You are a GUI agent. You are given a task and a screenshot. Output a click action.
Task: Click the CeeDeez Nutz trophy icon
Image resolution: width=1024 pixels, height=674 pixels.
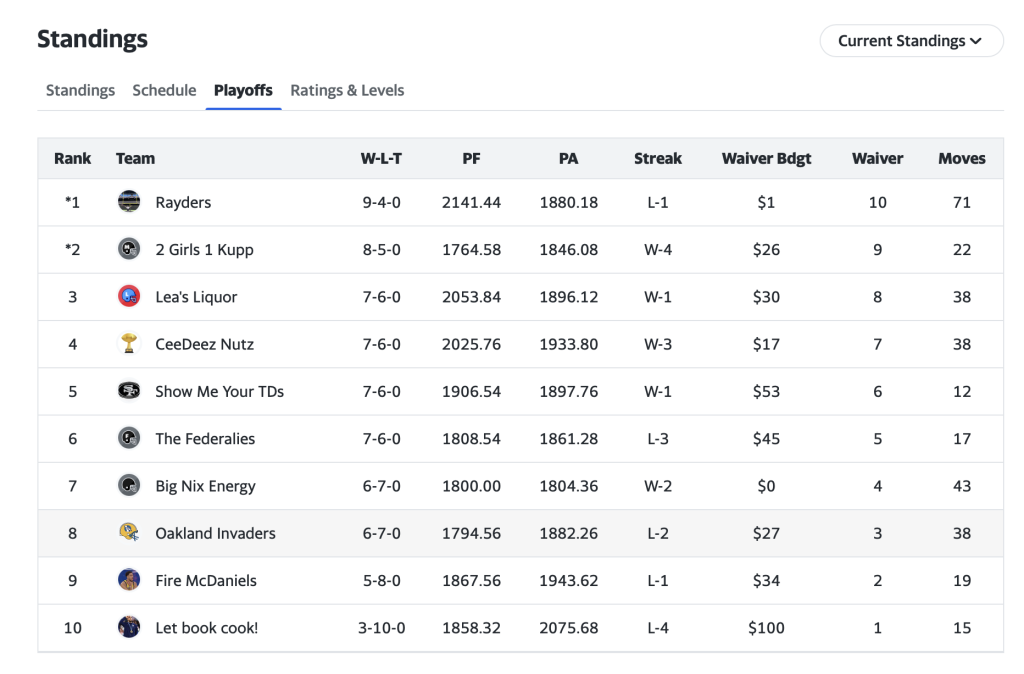129,344
